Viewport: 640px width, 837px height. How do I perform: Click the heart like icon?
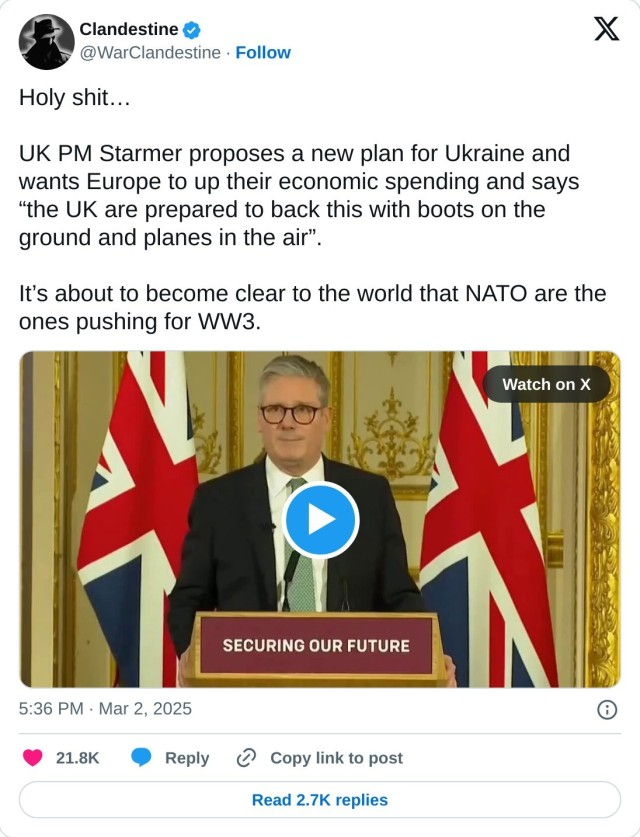[x=33, y=758]
